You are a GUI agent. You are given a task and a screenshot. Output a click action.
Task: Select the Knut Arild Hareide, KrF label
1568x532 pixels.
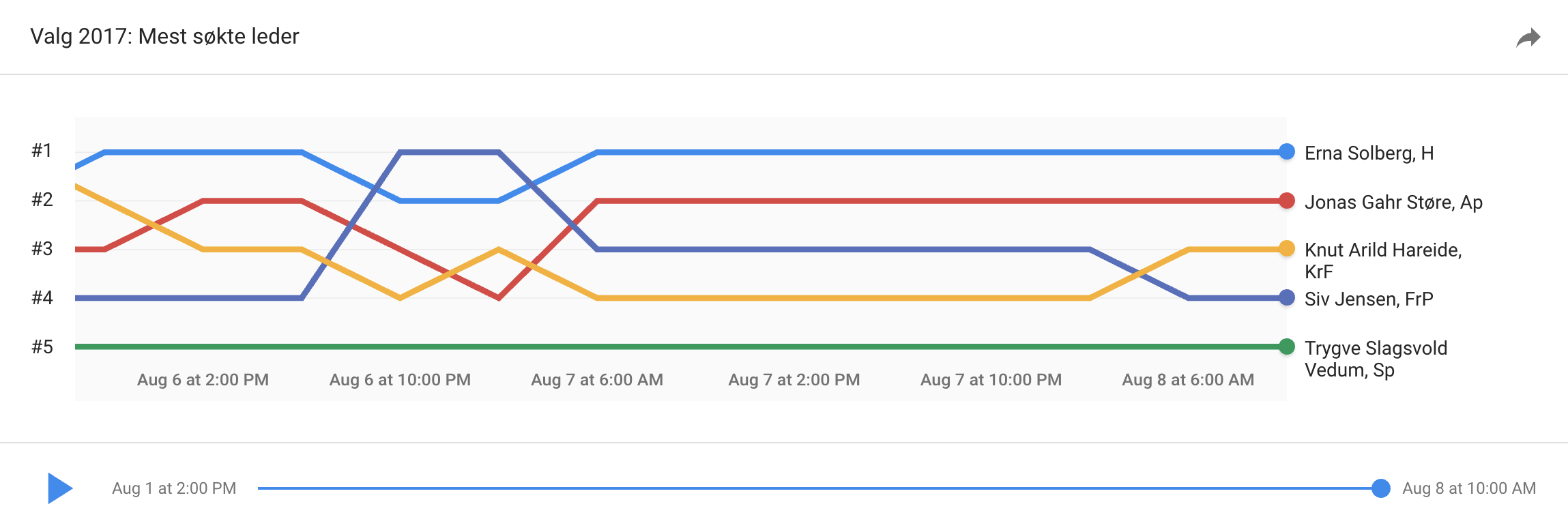[1383, 261]
